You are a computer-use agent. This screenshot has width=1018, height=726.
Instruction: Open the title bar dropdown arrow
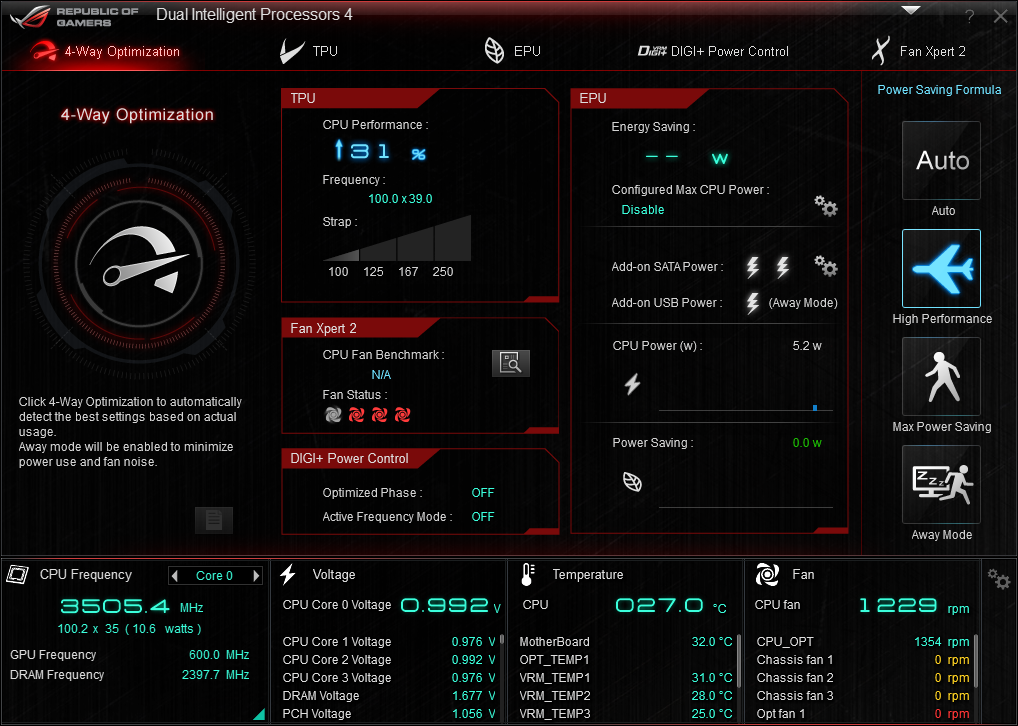911,10
